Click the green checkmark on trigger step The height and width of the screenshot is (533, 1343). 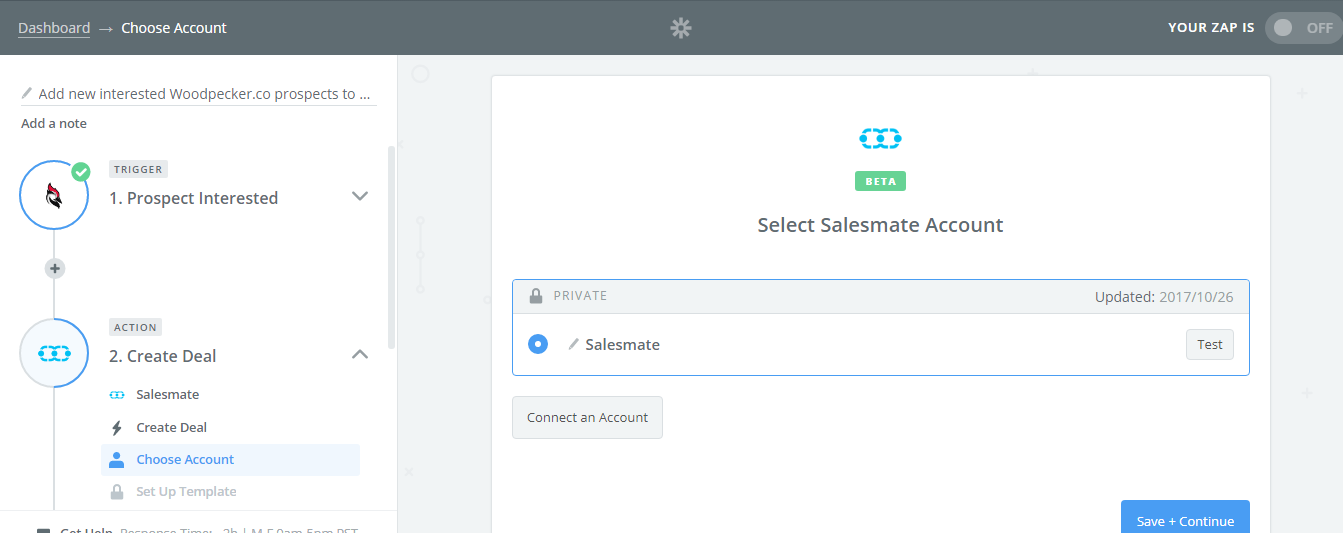click(x=81, y=171)
